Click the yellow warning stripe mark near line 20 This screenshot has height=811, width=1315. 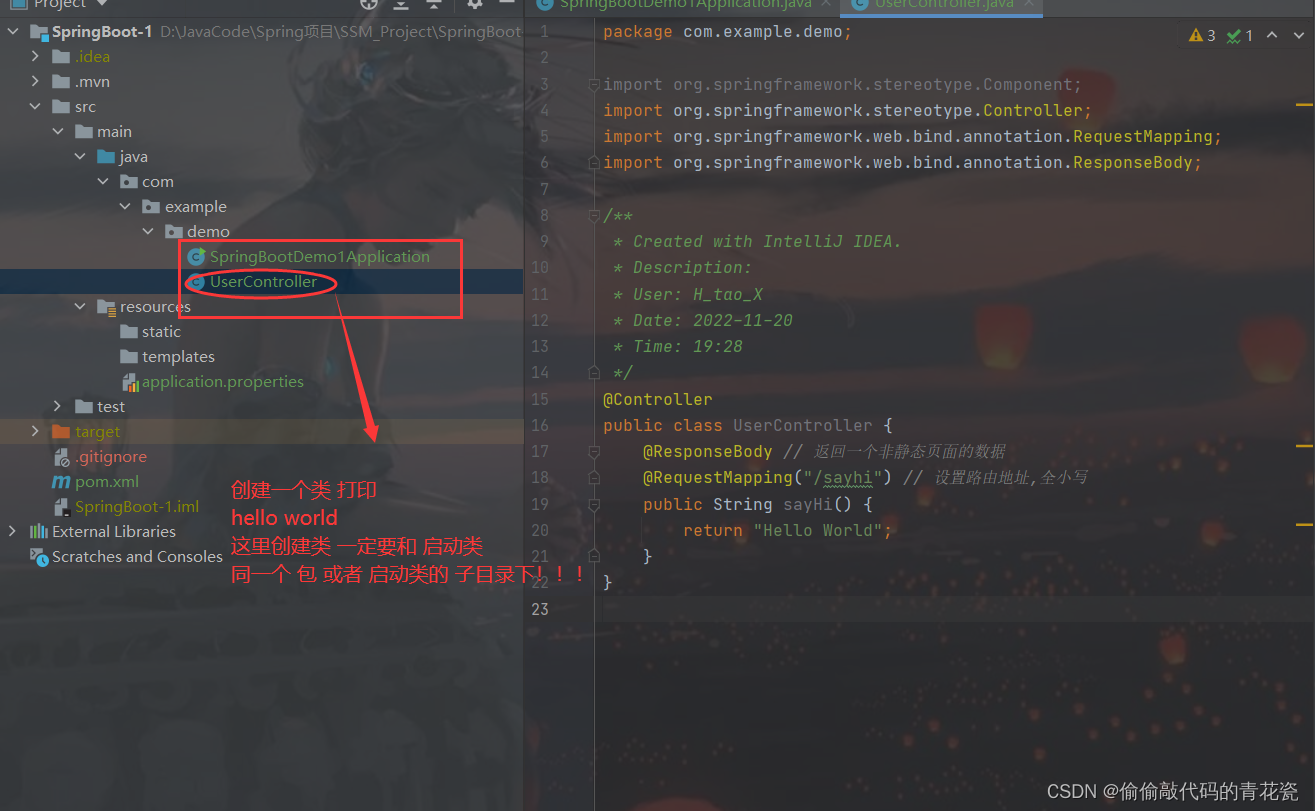point(1304,523)
